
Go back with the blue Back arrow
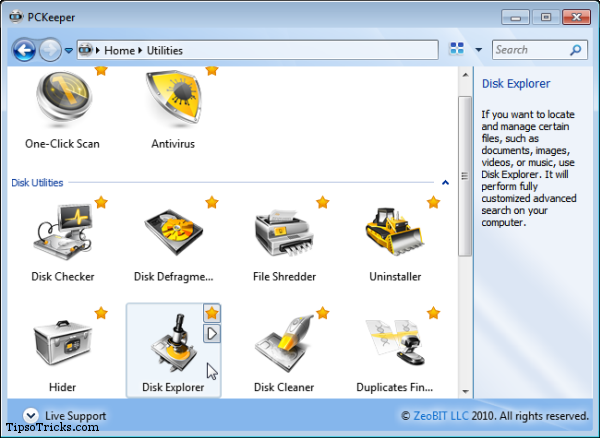coord(24,50)
